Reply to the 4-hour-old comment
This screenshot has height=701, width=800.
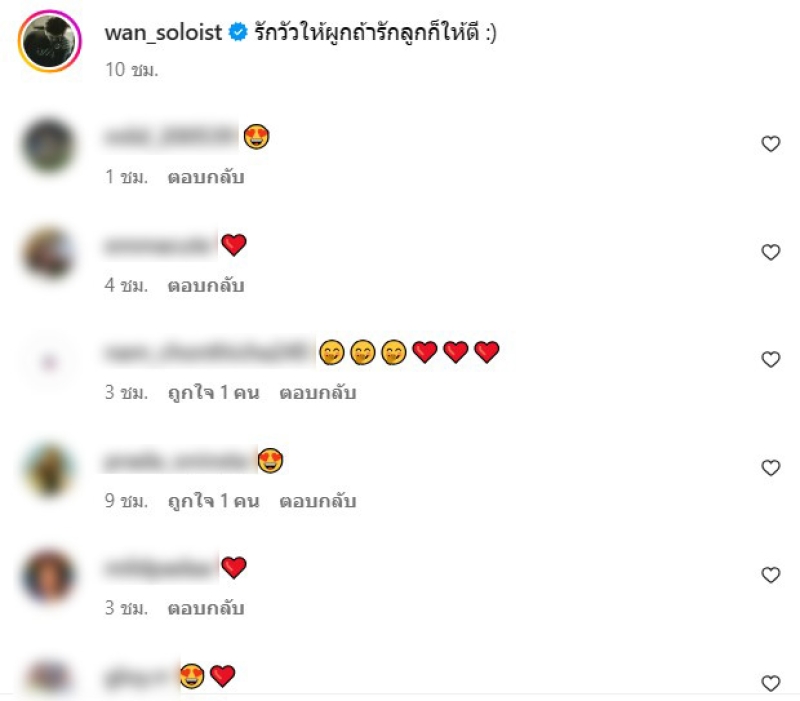pyautogui.click(x=206, y=285)
